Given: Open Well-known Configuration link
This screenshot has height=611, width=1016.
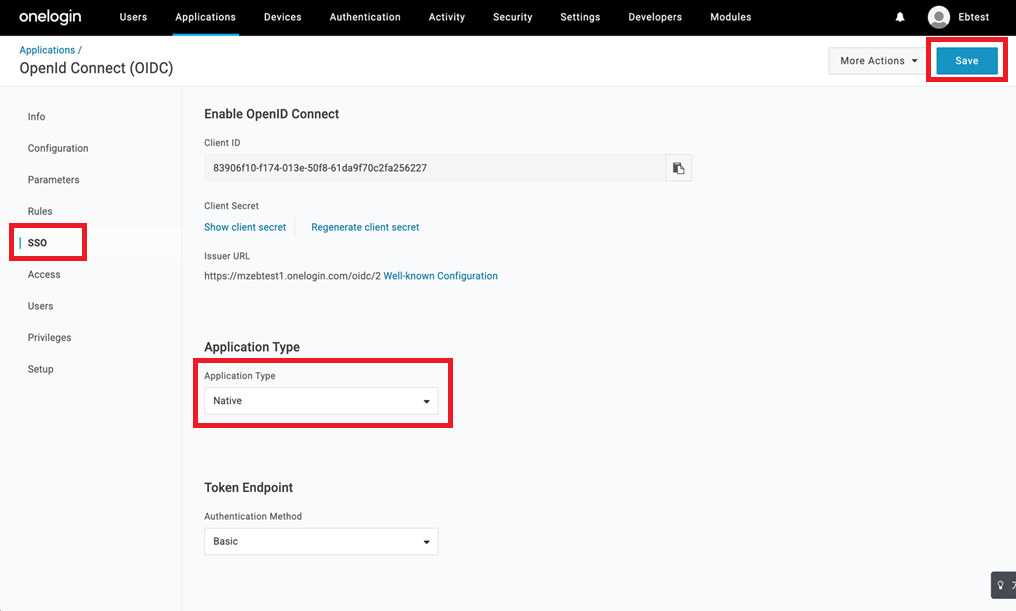Looking at the screenshot, I should pyautogui.click(x=440, y=276).
